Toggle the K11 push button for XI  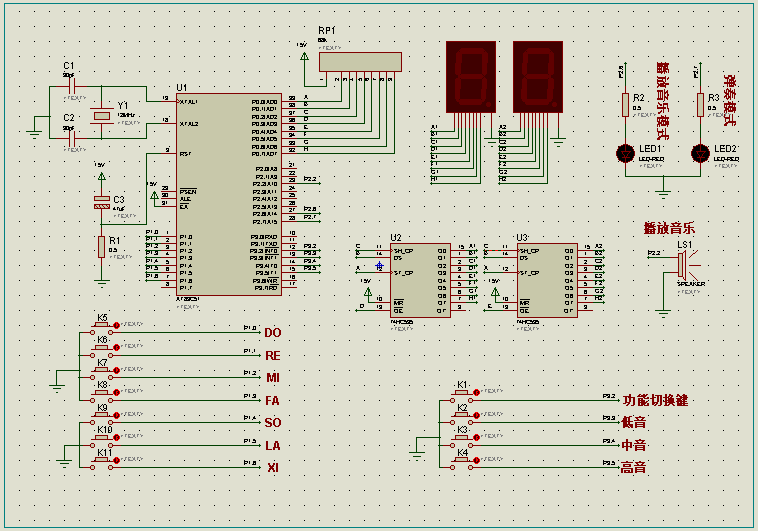coord(102,464)
